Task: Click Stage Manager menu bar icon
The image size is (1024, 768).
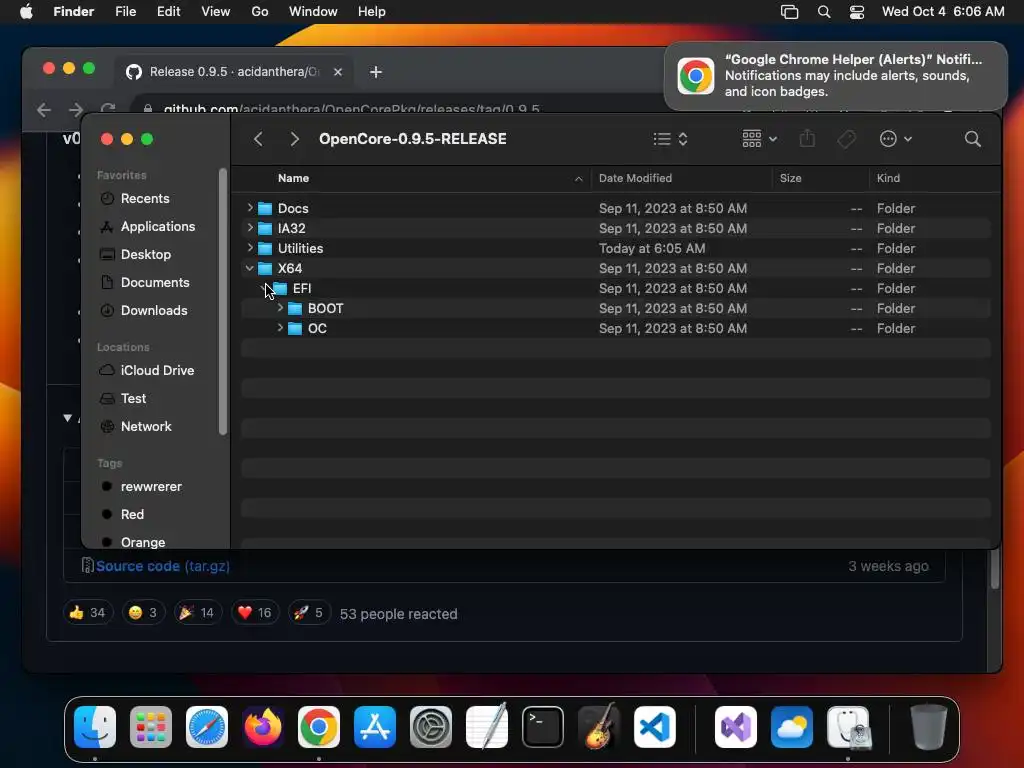Action: pyautogui.click(x=790, y=12)
